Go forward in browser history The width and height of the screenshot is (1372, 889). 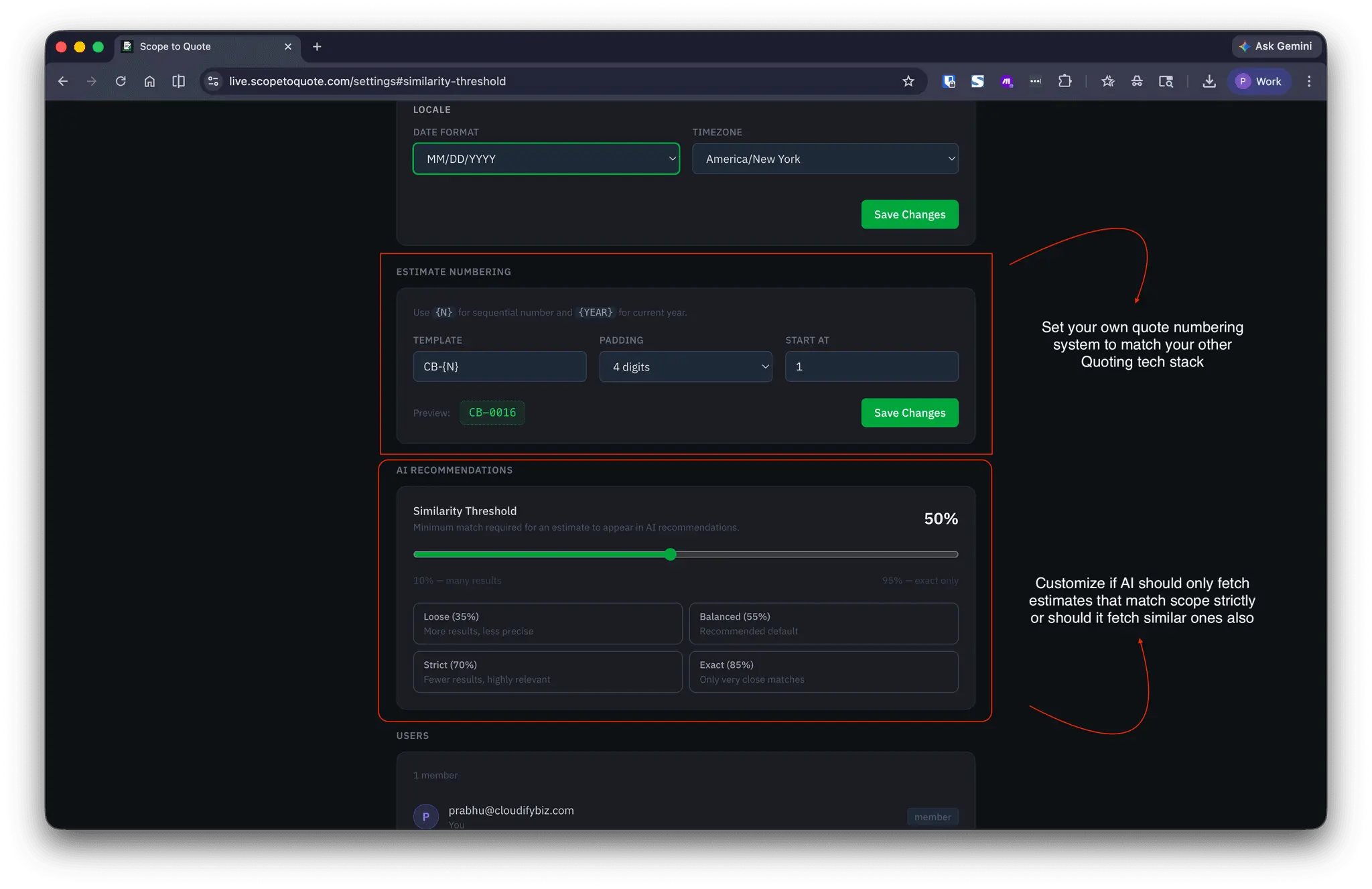92,81
